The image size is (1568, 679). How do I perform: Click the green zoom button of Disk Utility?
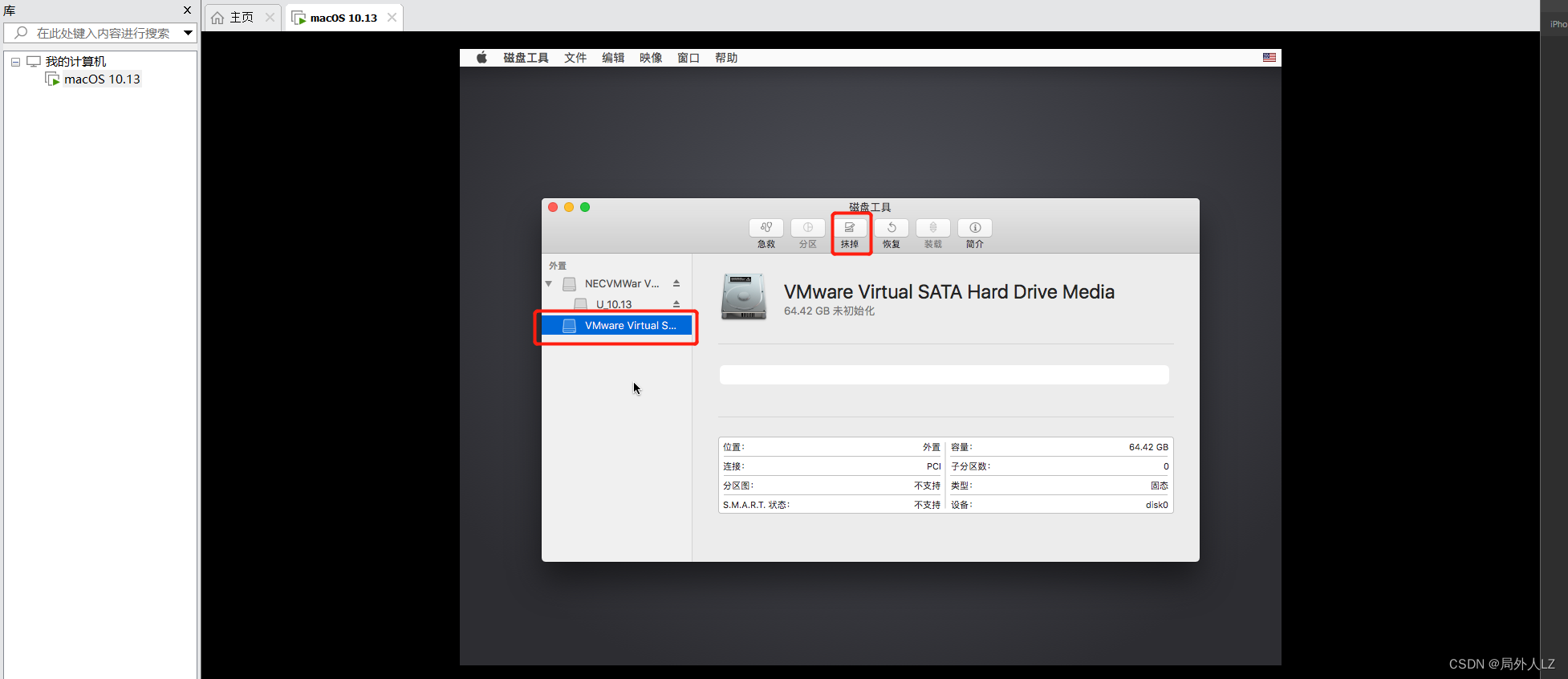click(x=585, y=207)
